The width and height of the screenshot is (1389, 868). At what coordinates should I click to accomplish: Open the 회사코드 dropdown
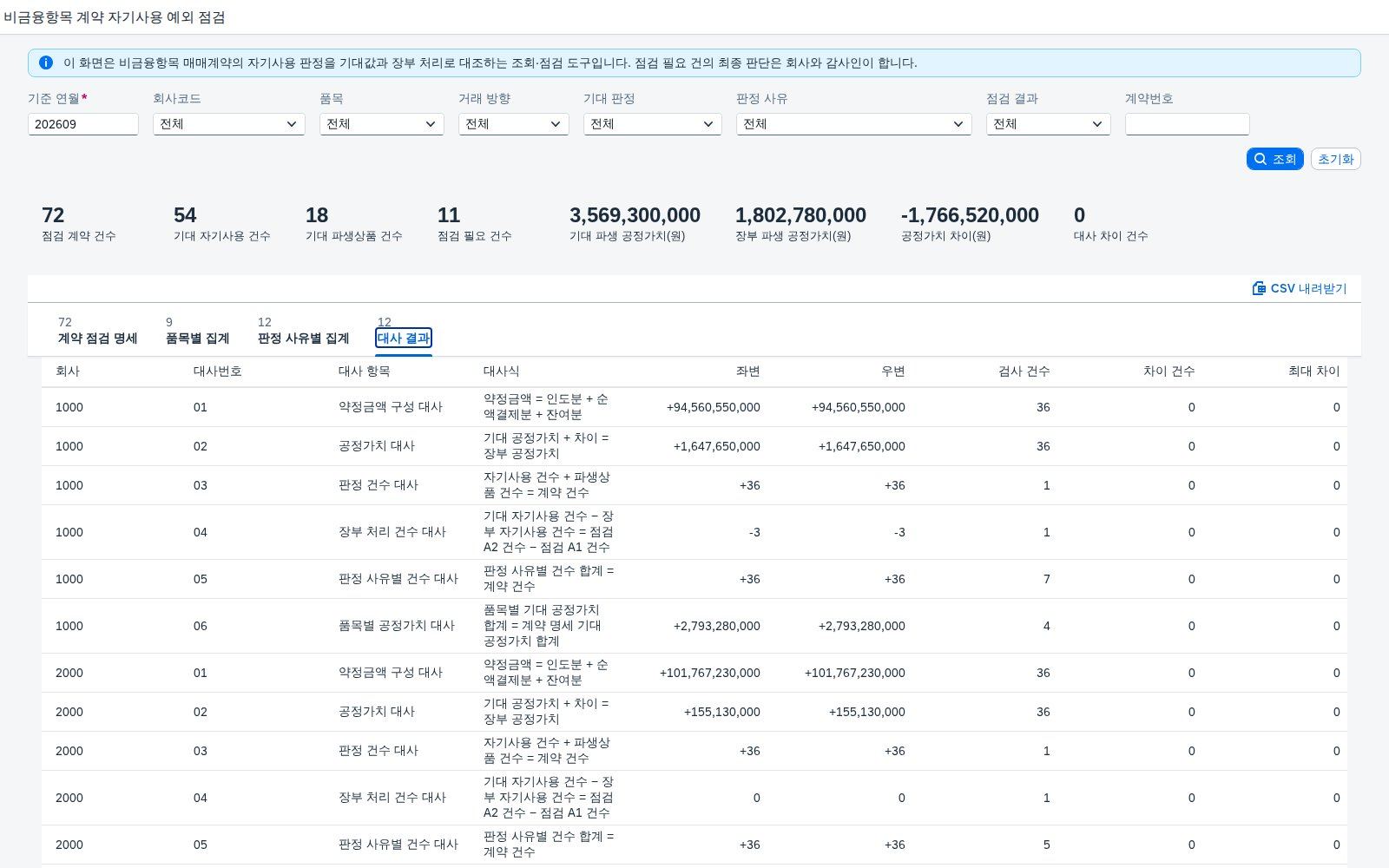[x=229, y=124]
